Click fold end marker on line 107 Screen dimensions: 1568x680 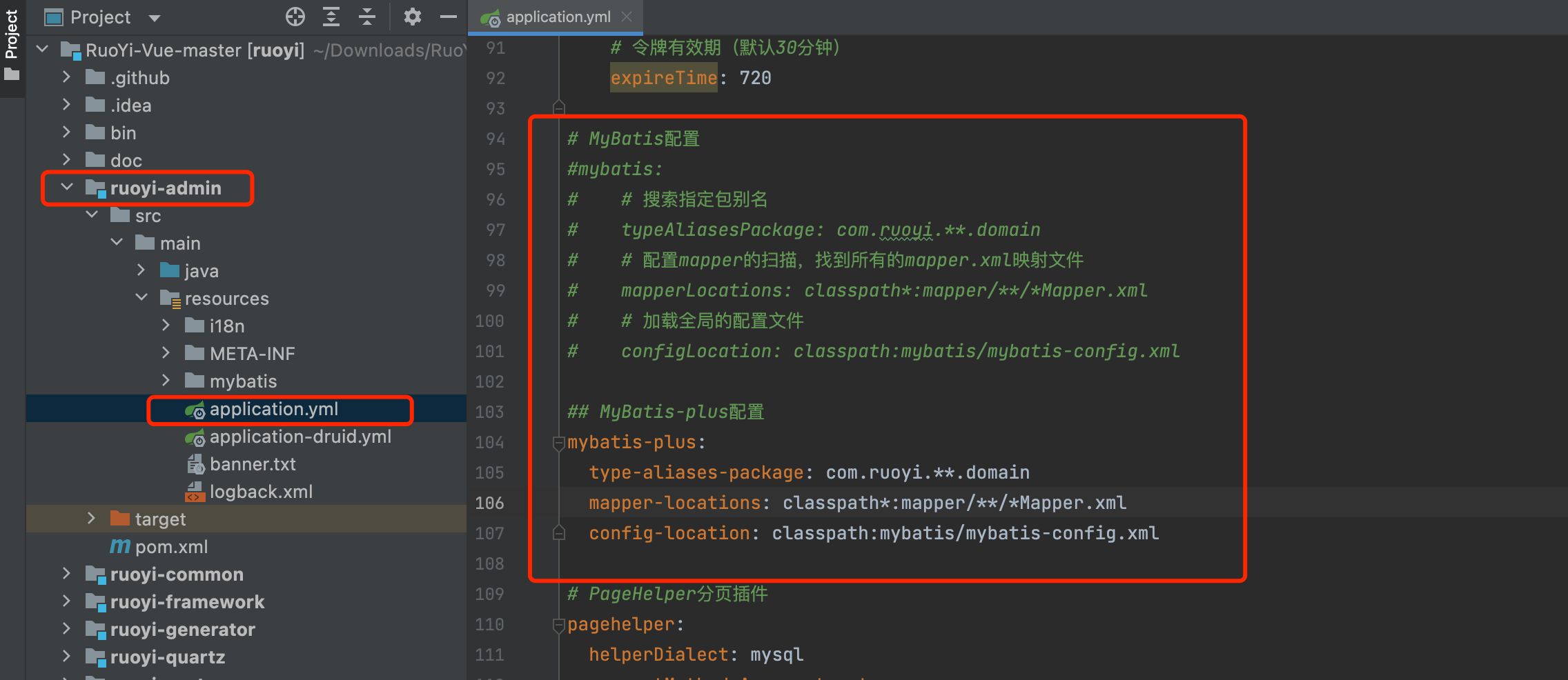tap(559, 532)
